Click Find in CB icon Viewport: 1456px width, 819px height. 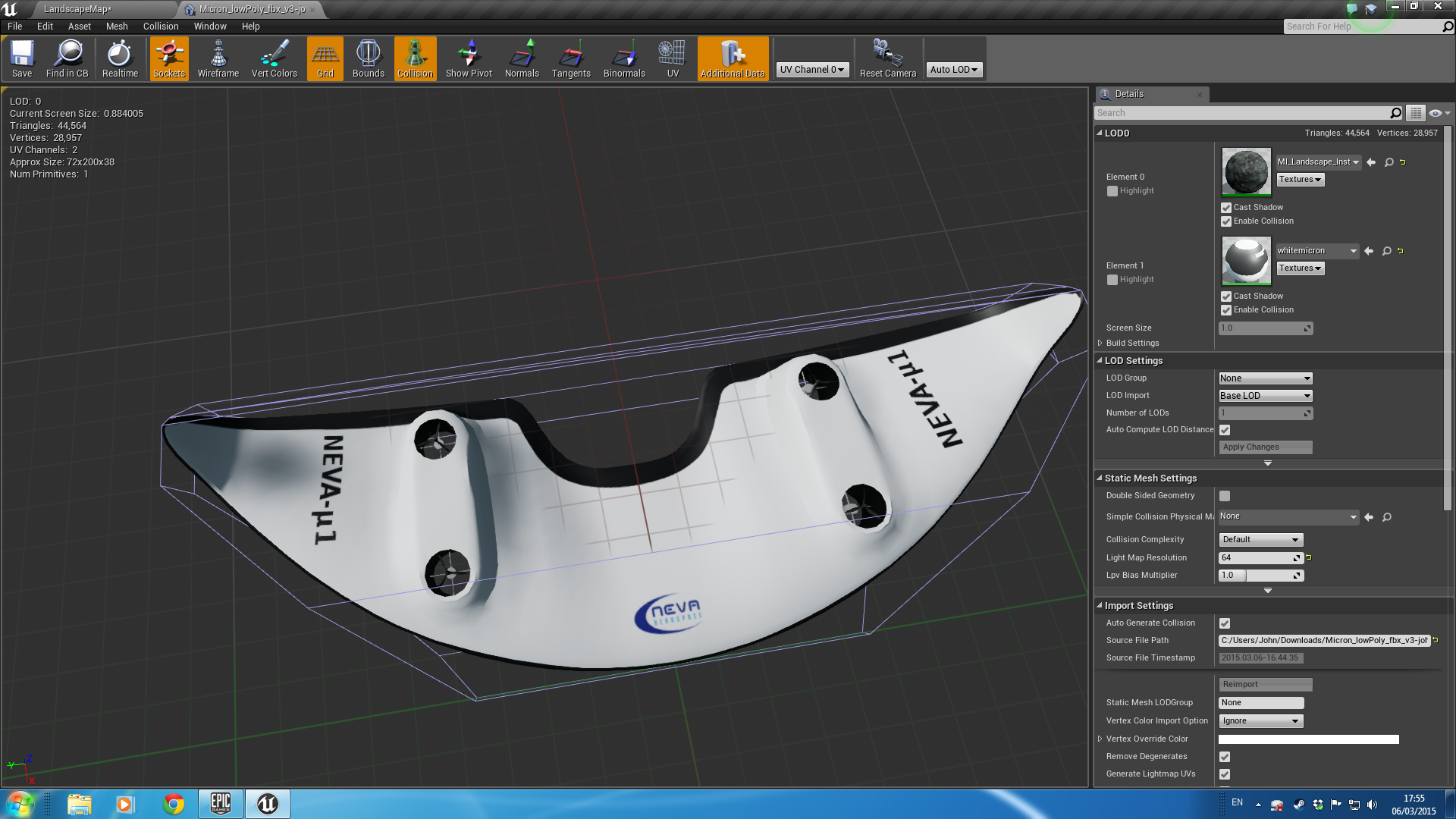(x=67, y=58)
